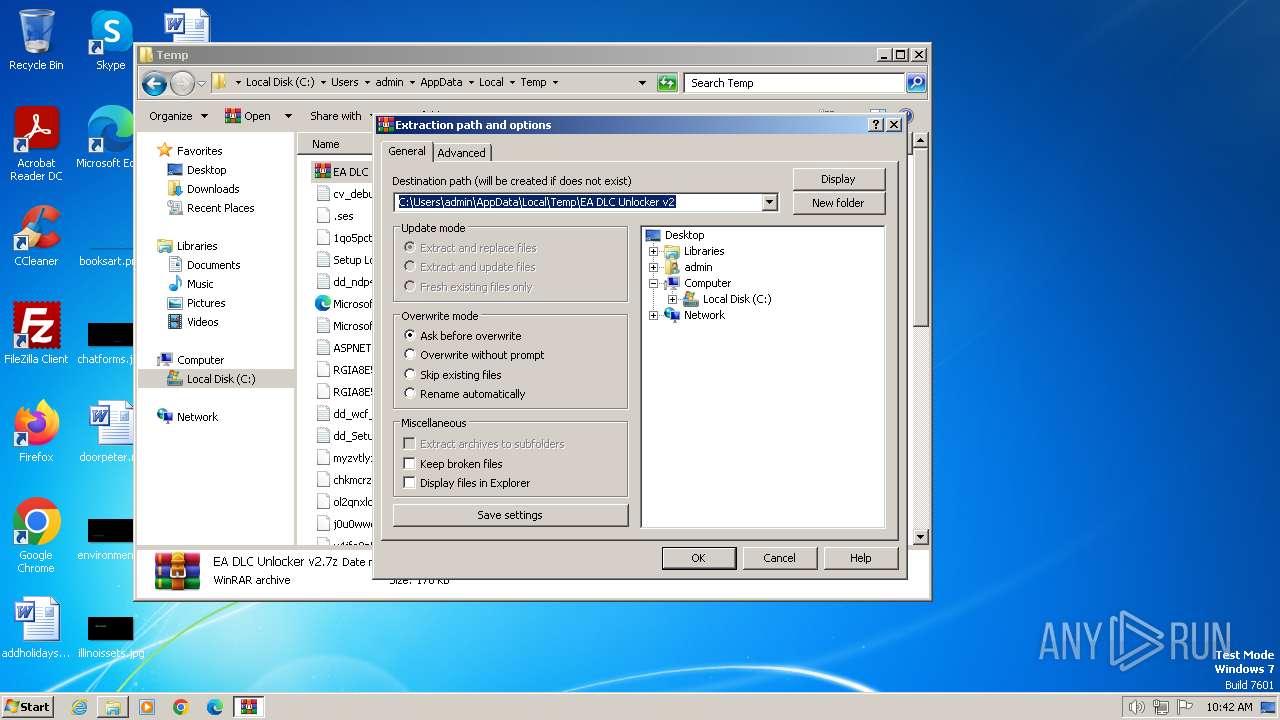Select Desktop under Favorites in Explorer

pyautogui.click(x=207, y=170)
